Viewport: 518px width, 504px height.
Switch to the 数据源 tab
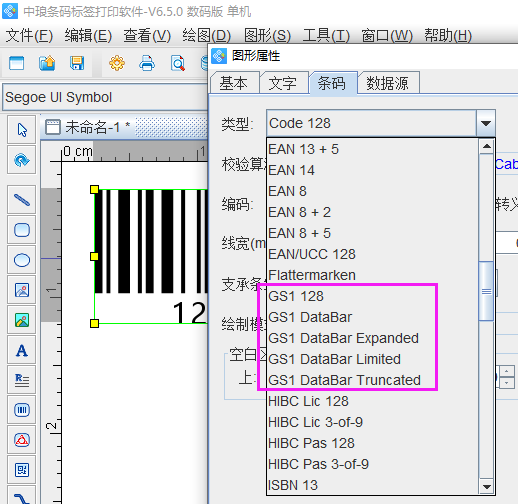click(x=388, y=83)
